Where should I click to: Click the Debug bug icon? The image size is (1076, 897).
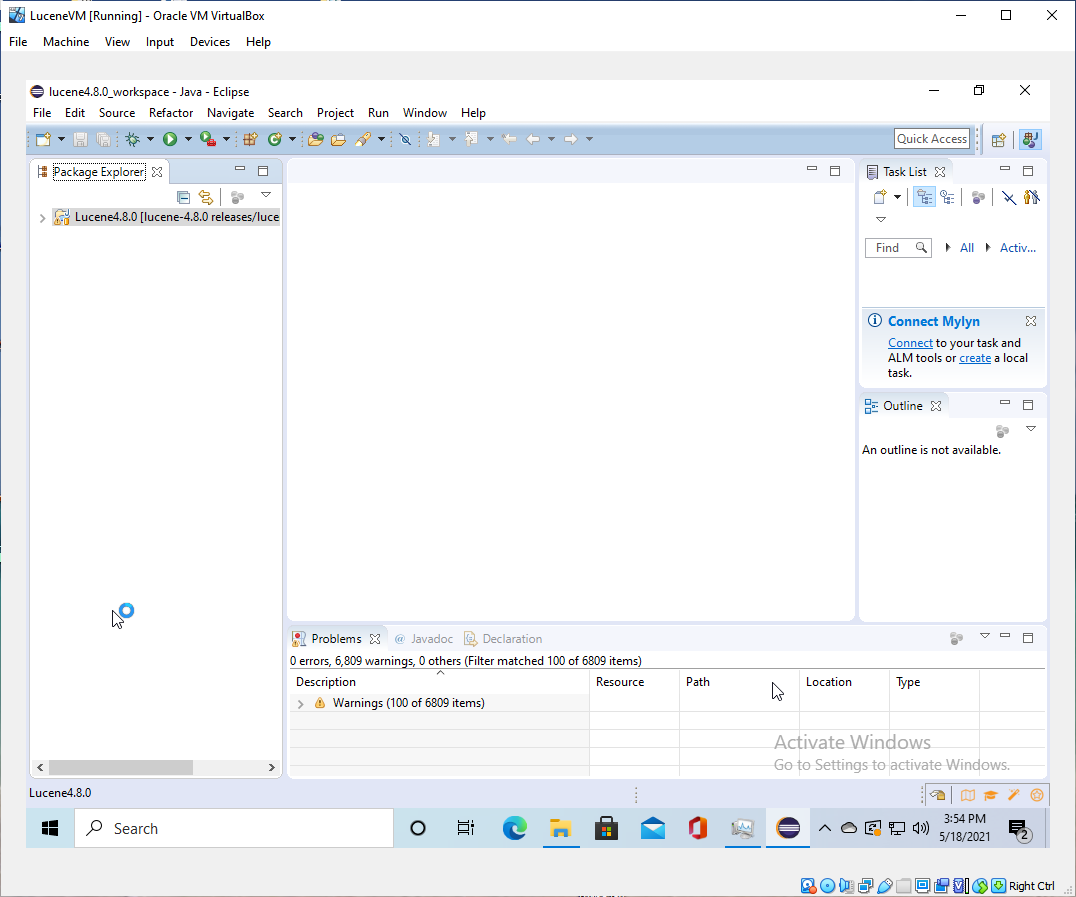(132, 139)
